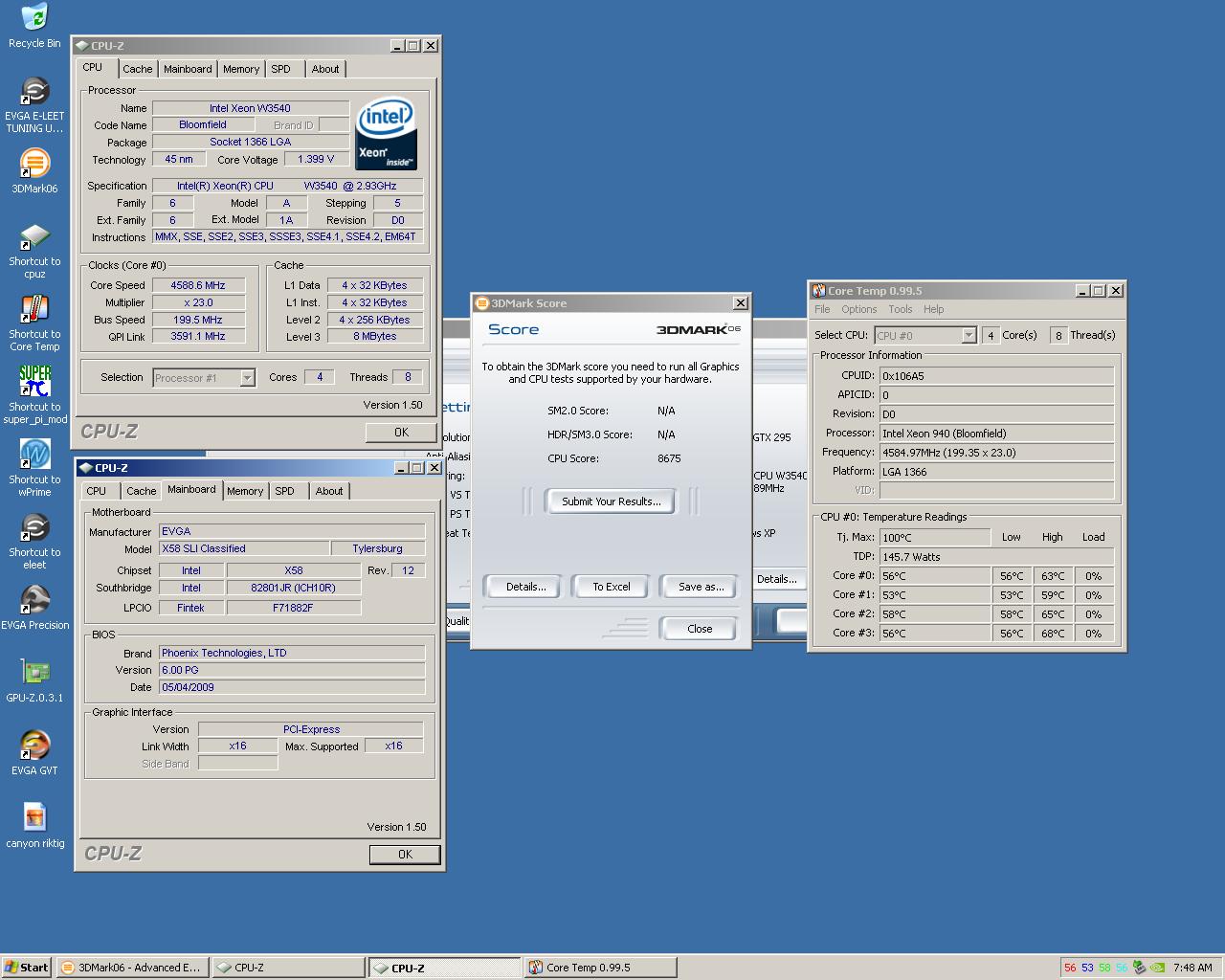
Task: Switch to first CPU-Z taskbar button
Action: tap(288, 968)
